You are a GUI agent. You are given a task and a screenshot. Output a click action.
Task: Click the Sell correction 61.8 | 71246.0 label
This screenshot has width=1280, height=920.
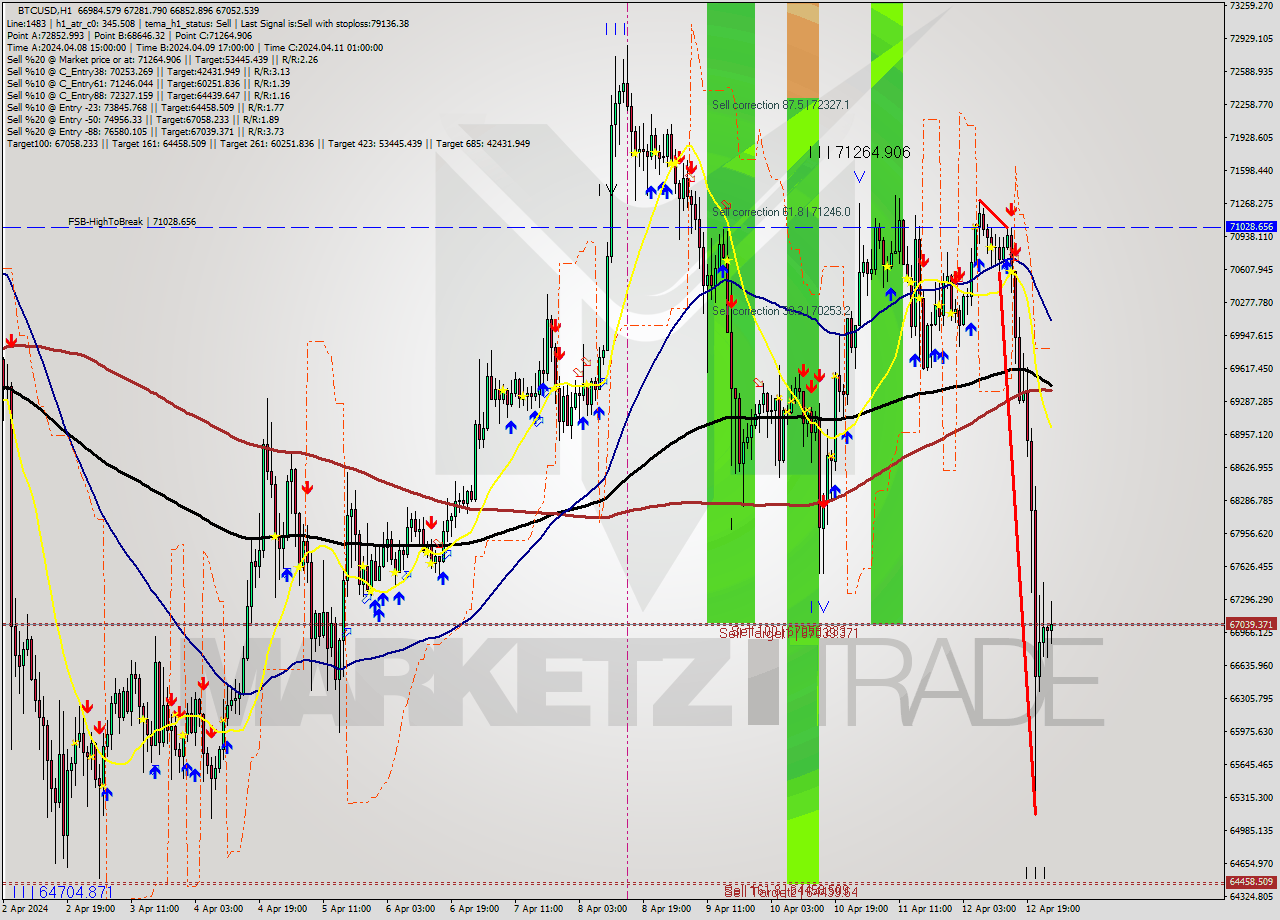coord(781,212)
